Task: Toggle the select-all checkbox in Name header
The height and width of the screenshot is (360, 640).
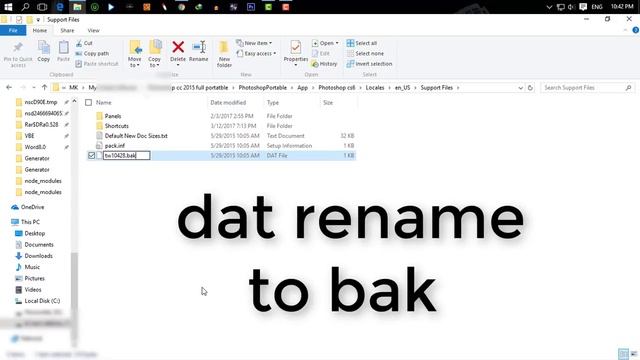Action: 89,102
